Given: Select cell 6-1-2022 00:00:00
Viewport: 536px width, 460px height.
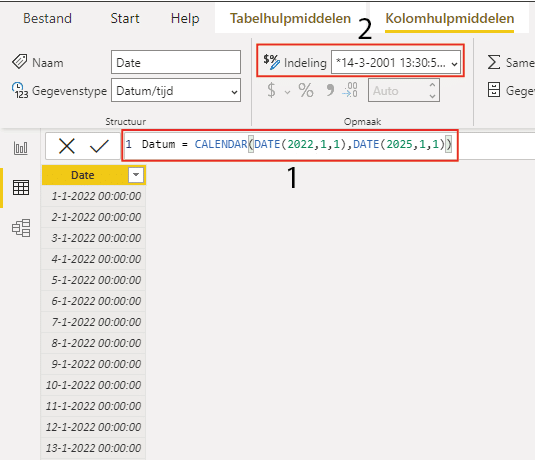Looking at the screenshot, I should pyautogui.click(x=94, y=301).
